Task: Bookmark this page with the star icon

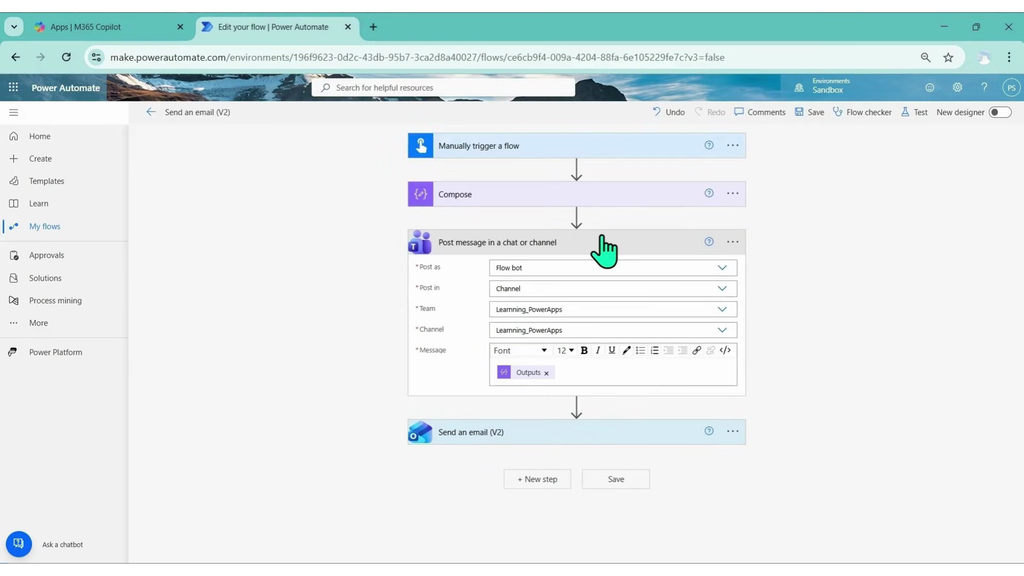Action: pyautogui.click(x=948, y=57)
